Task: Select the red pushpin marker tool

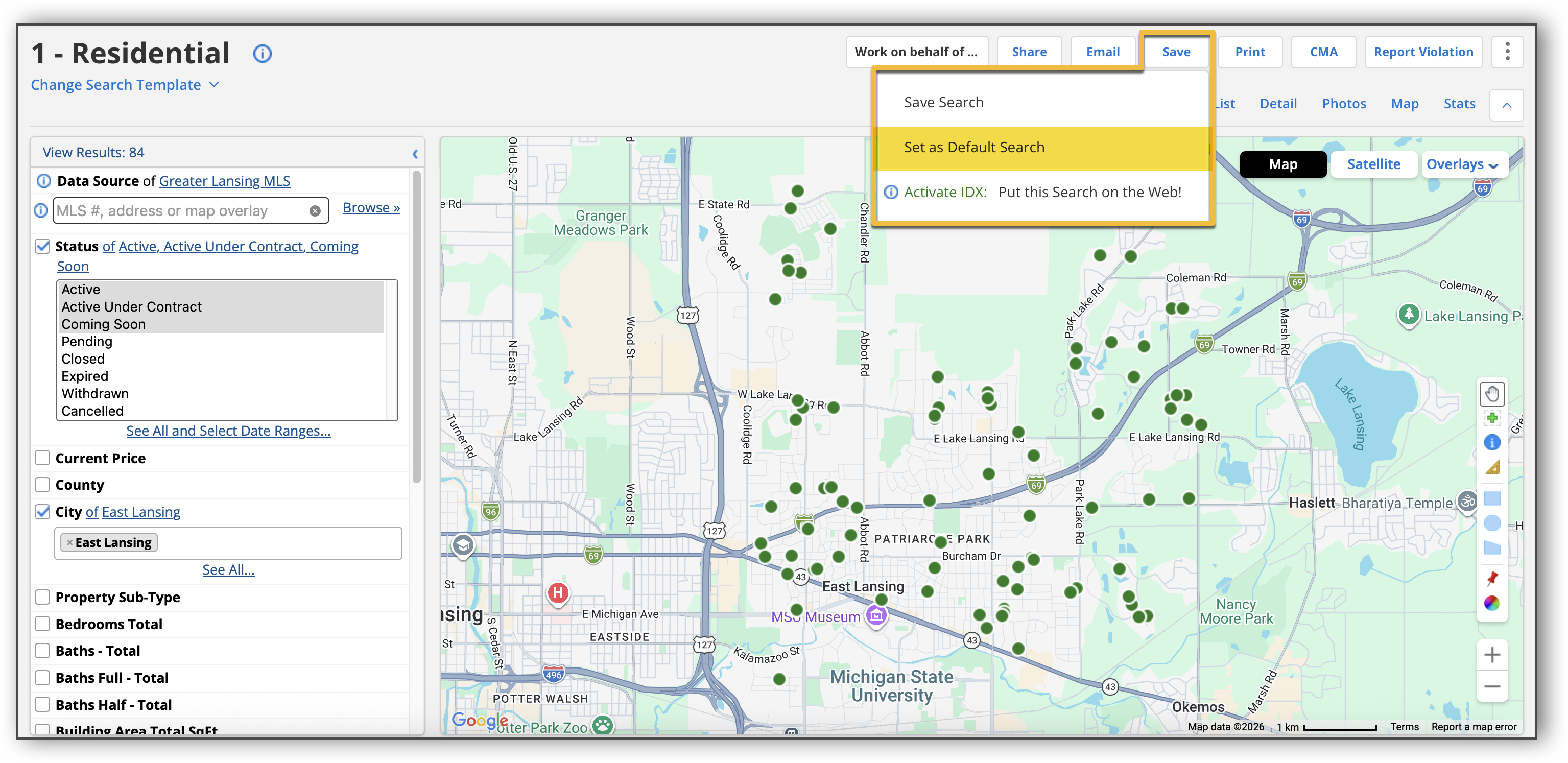Action: (x=1491, y=578)
